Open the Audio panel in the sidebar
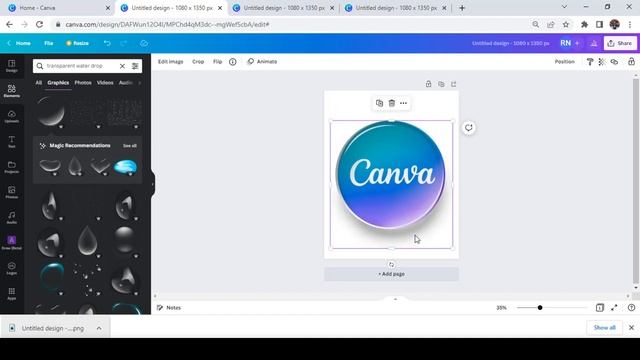 tap(11, 218)
